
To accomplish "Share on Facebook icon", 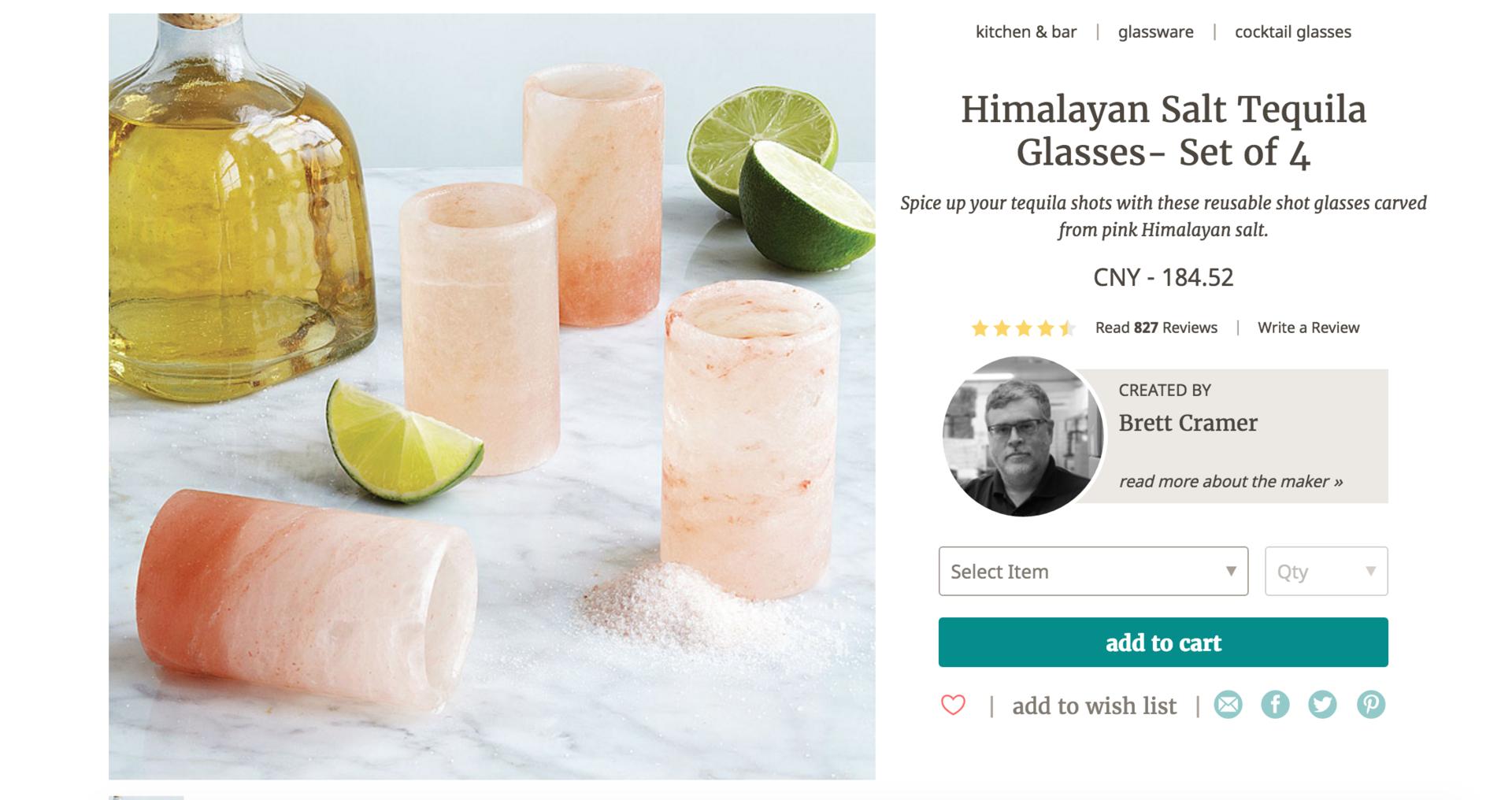I will pos(1275,705).
